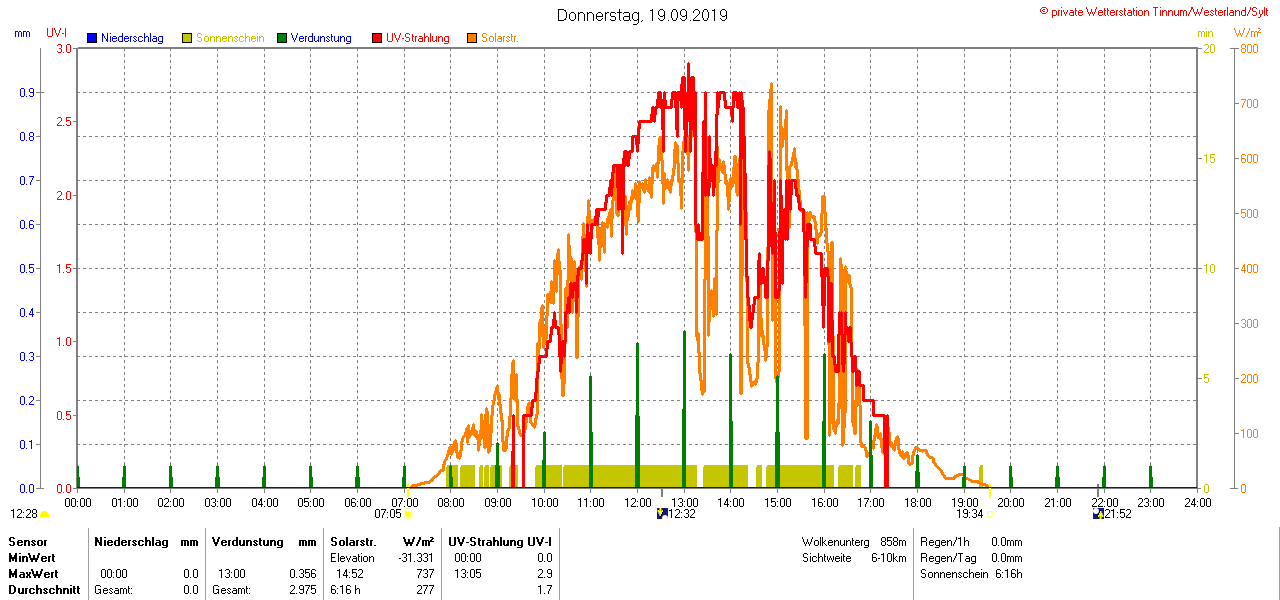Click the 15:00 time axis label
Viewport: 1280px width, 600px height.
click(778, 502)
